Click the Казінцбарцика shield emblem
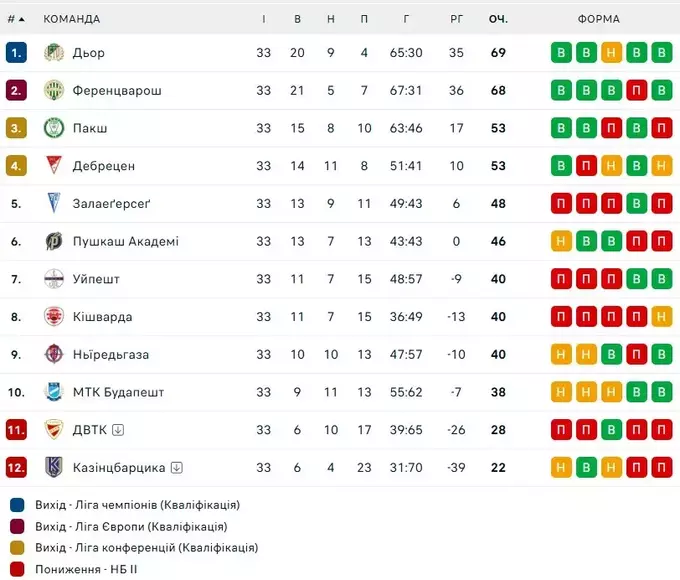 54,467
